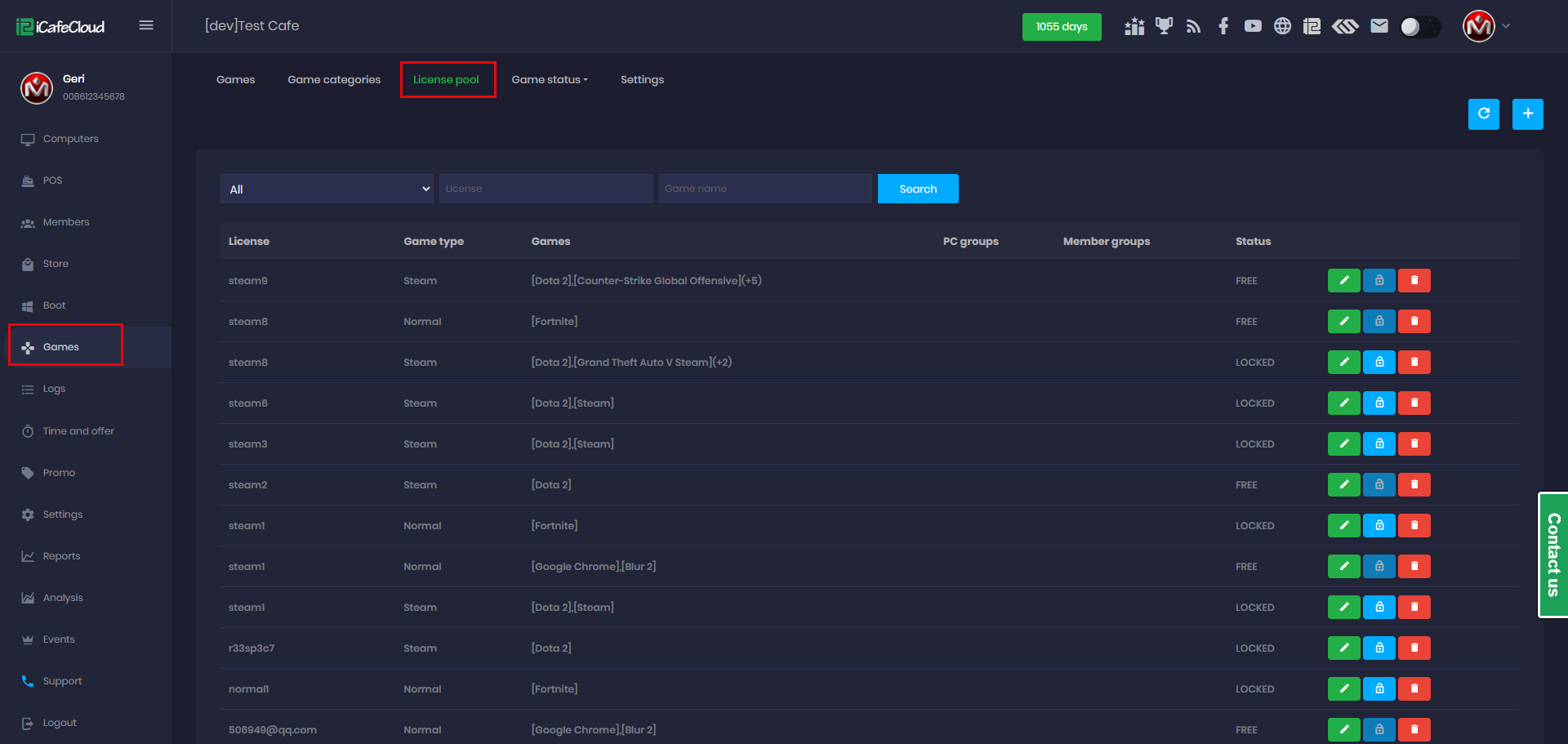Toggle the dark mode switch
Screen dimensions: 1568x744
pyautogui.click(x=1419, y=27)
